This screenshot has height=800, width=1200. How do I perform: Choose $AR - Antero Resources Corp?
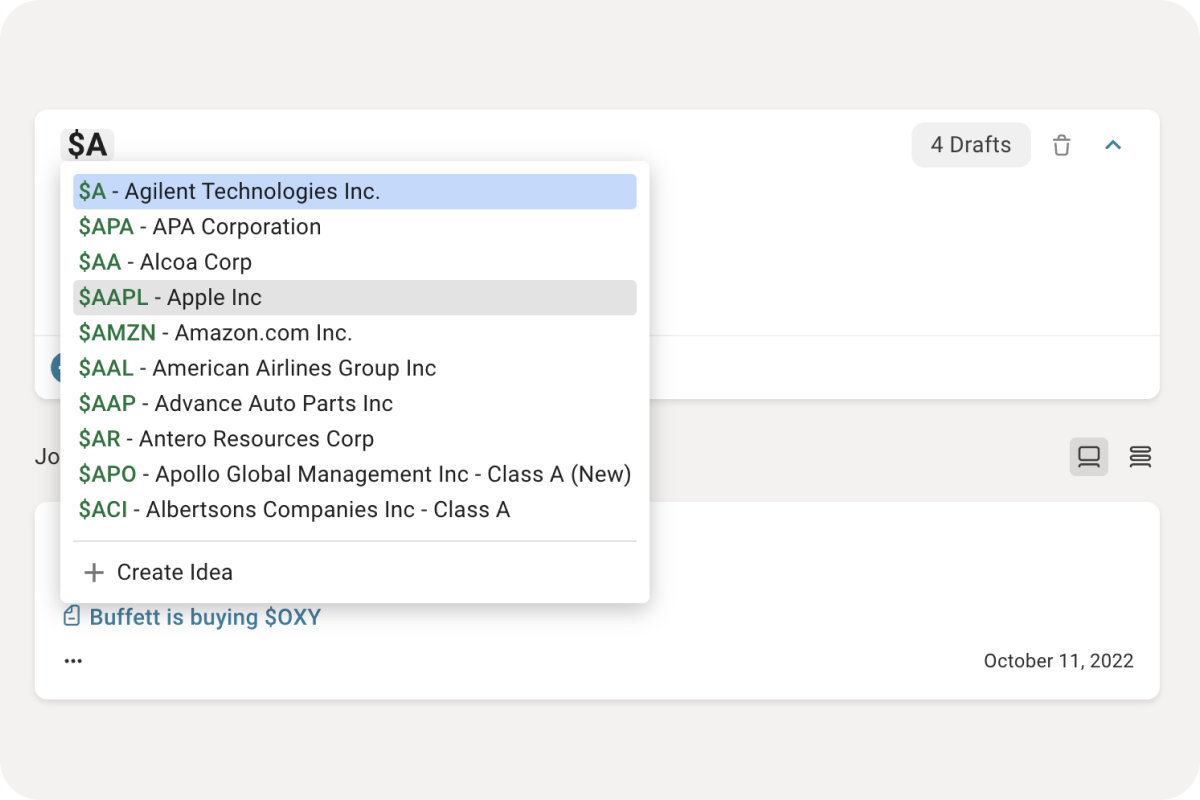click(355, 438)
